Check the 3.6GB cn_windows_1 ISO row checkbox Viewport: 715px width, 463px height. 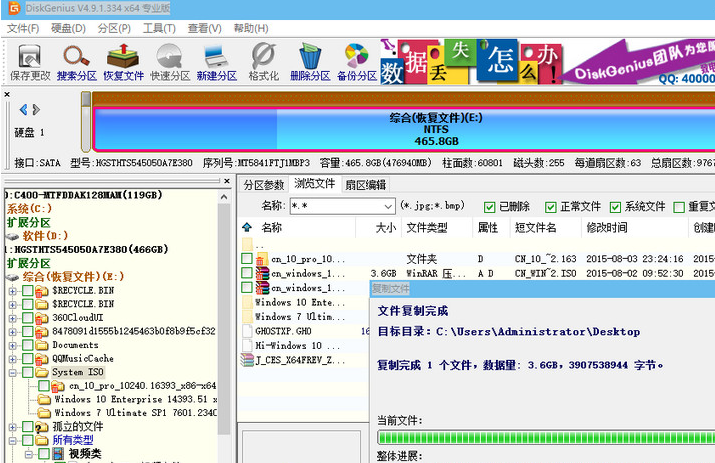tap(247, 273)
